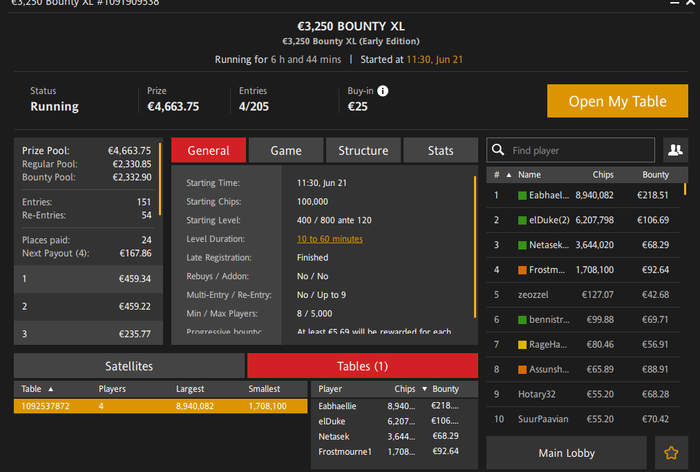This screenshot has height=472, width=700.
Task: Select table row 1092537872
Action: (x=161, y=406)
